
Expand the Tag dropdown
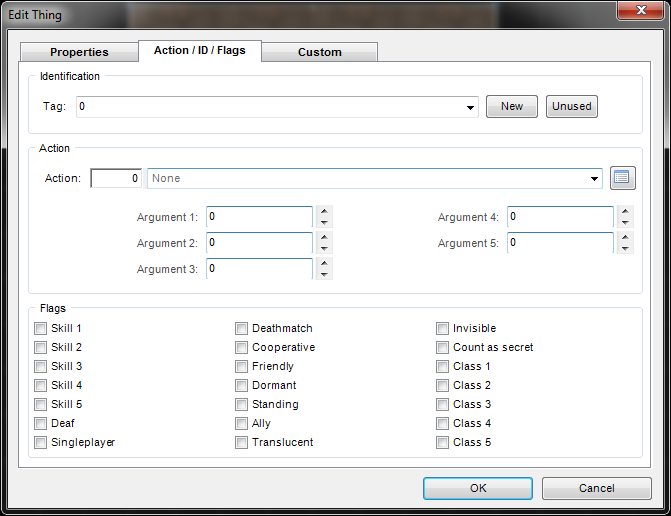[470, 107]
